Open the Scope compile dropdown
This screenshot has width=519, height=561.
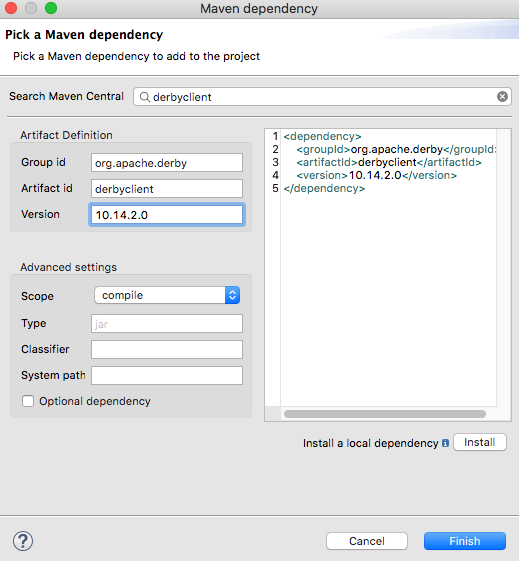[x=167, y=295]
